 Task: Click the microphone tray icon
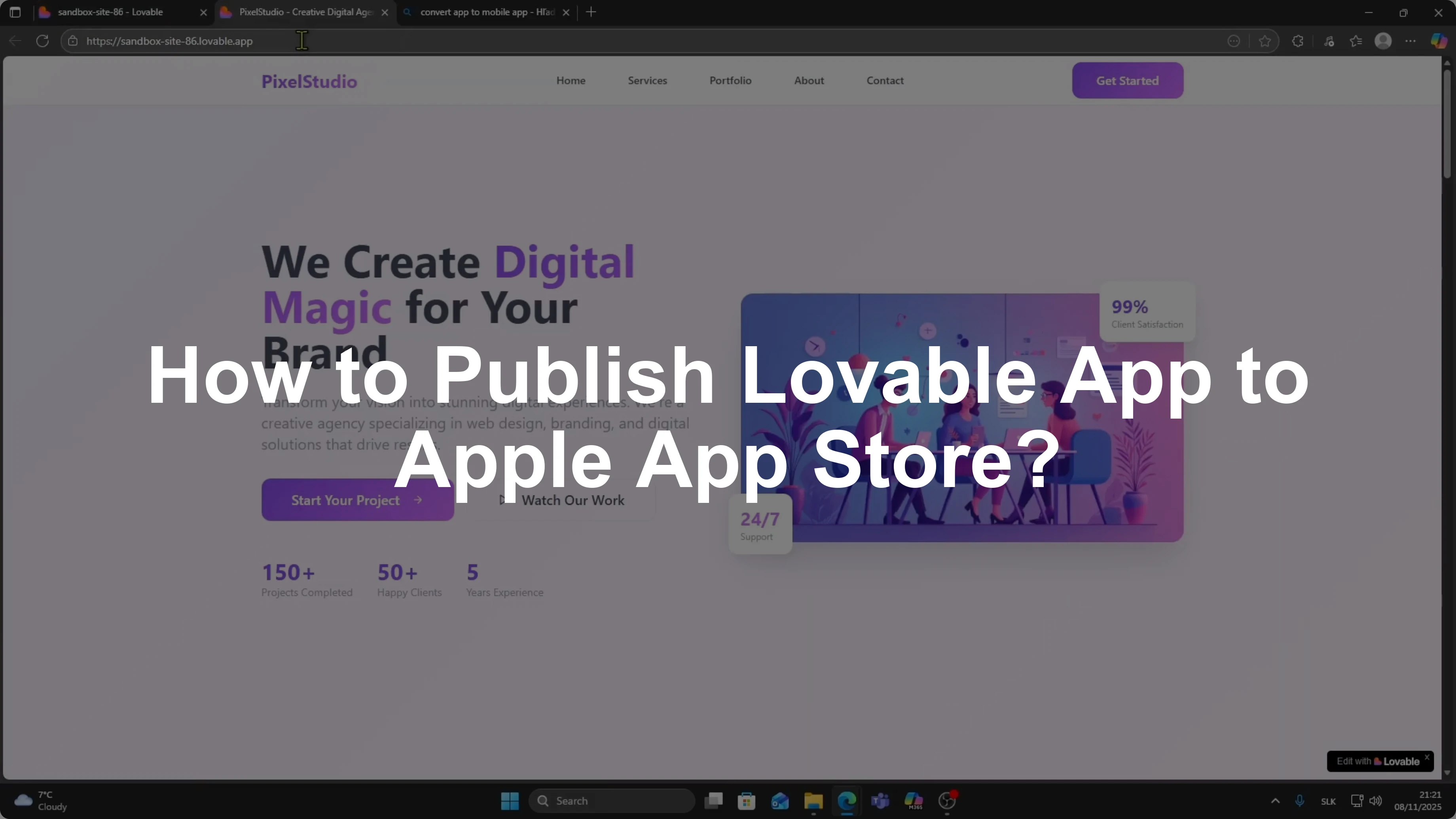1299,800
